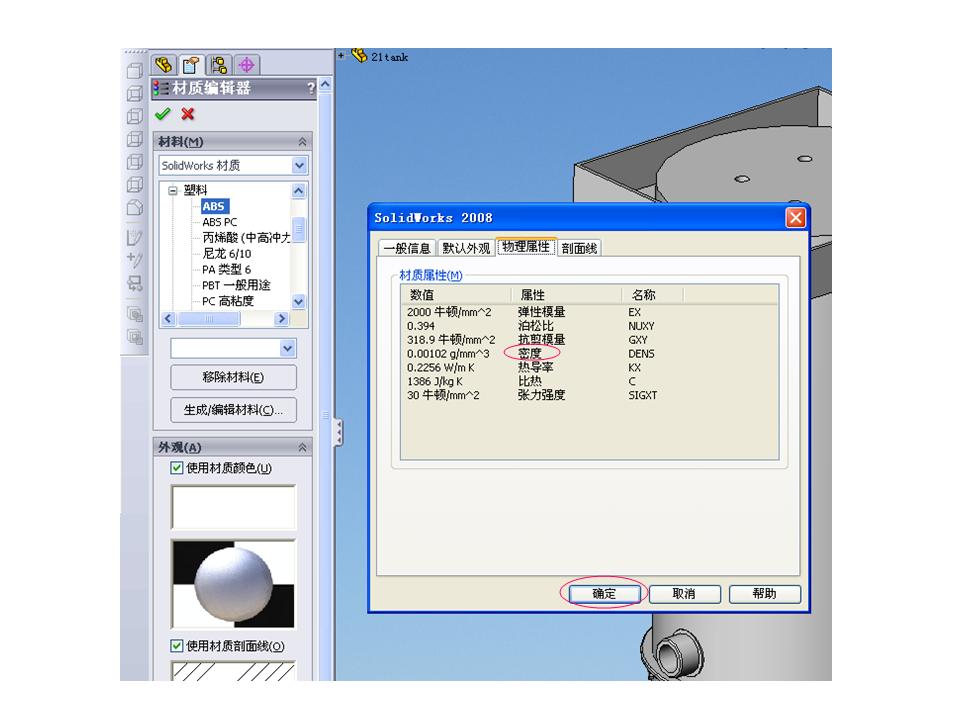Collapse the 塑料 tree node
The width and height of the screenshot is (960, 720).
pyautogui.click(x=173, y=190)
